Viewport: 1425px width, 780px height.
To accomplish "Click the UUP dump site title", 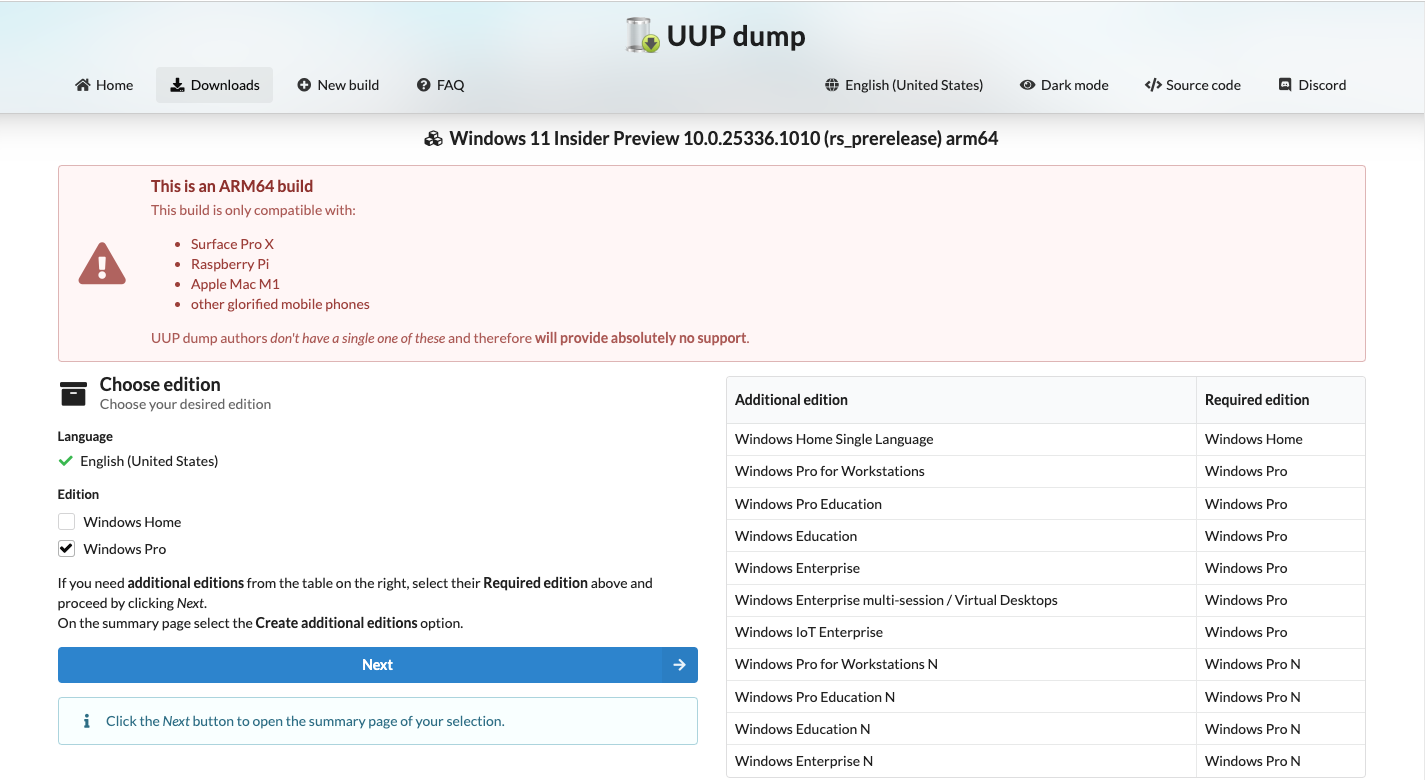I will click(736, 37).
